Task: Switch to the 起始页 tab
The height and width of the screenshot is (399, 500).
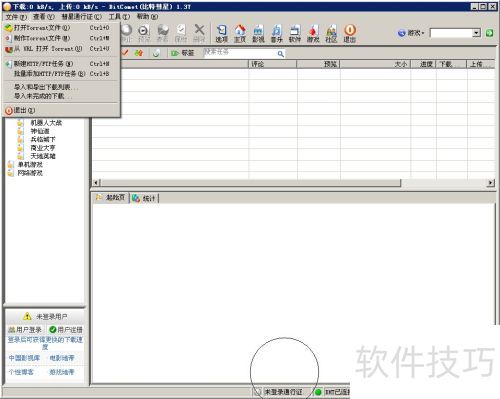Action: [x=111, y=198]
